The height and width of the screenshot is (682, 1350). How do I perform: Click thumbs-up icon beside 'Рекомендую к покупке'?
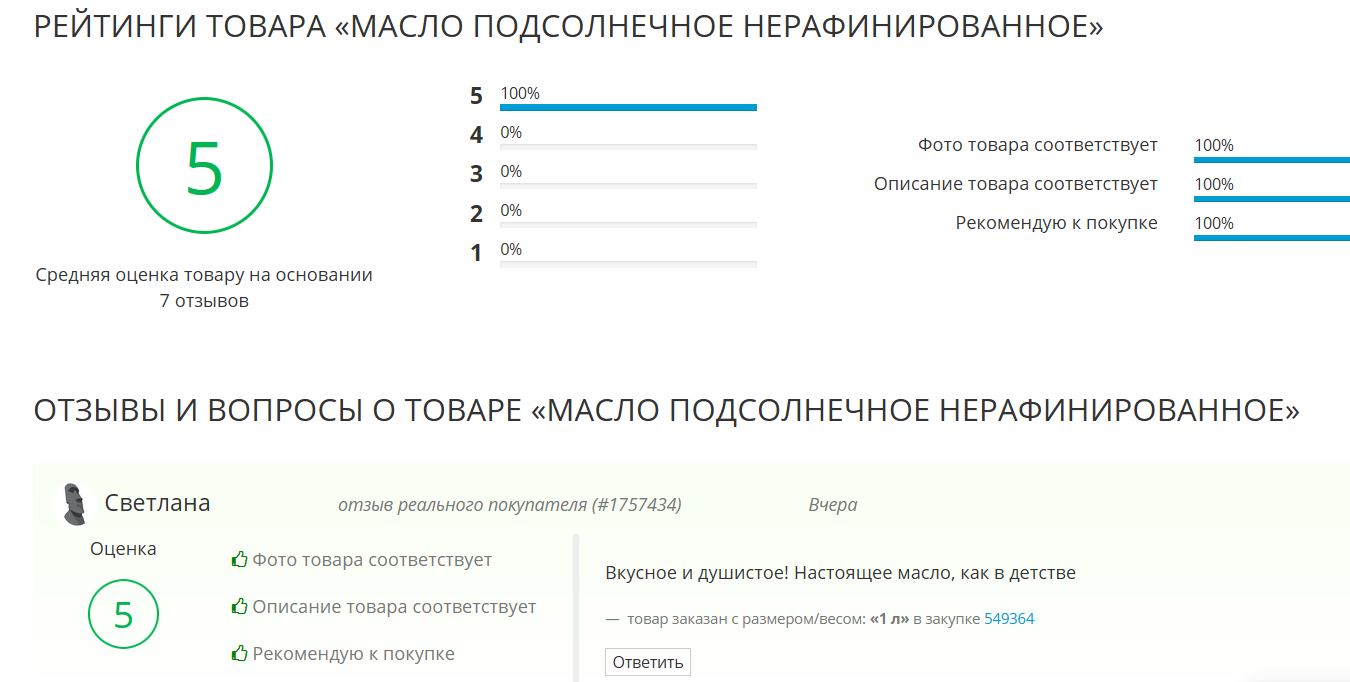[x=239, y=654]
